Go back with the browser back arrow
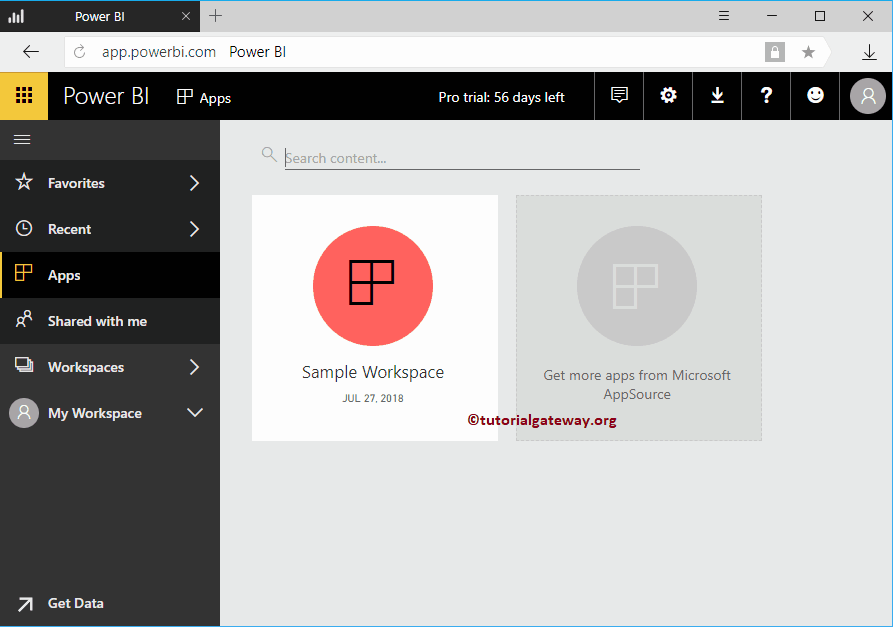893x627 pixels. 31,52
